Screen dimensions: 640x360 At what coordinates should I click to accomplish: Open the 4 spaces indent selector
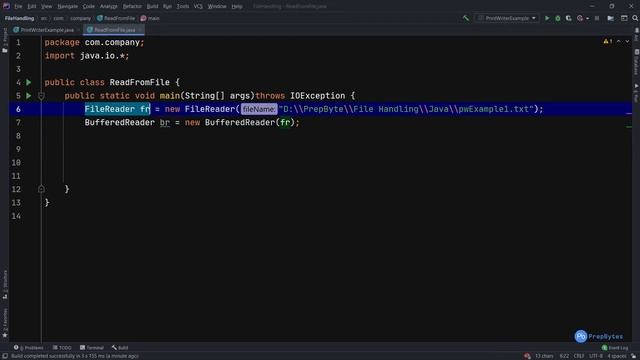coord(616,356)
